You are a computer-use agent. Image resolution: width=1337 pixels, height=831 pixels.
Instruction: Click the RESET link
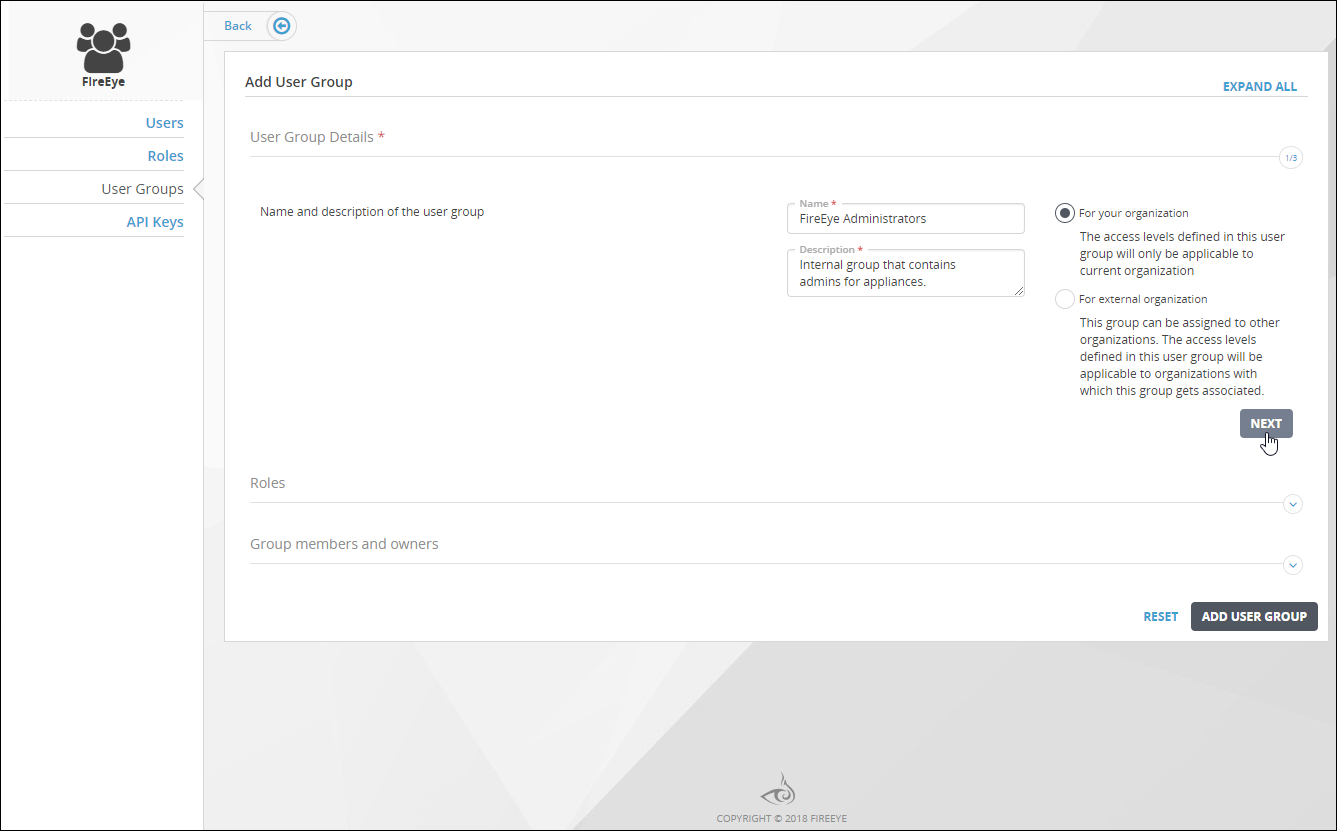(x=1161, y=616)
